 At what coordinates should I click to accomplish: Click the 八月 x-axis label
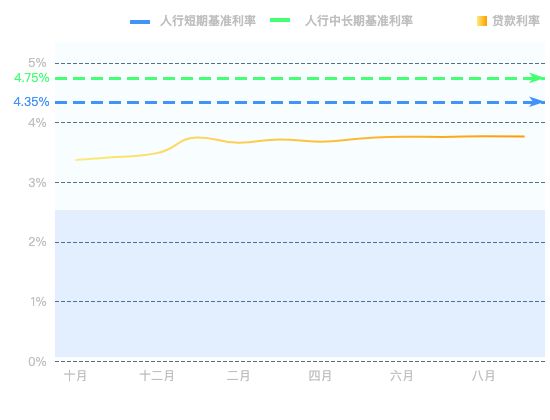tap(483, 376)
